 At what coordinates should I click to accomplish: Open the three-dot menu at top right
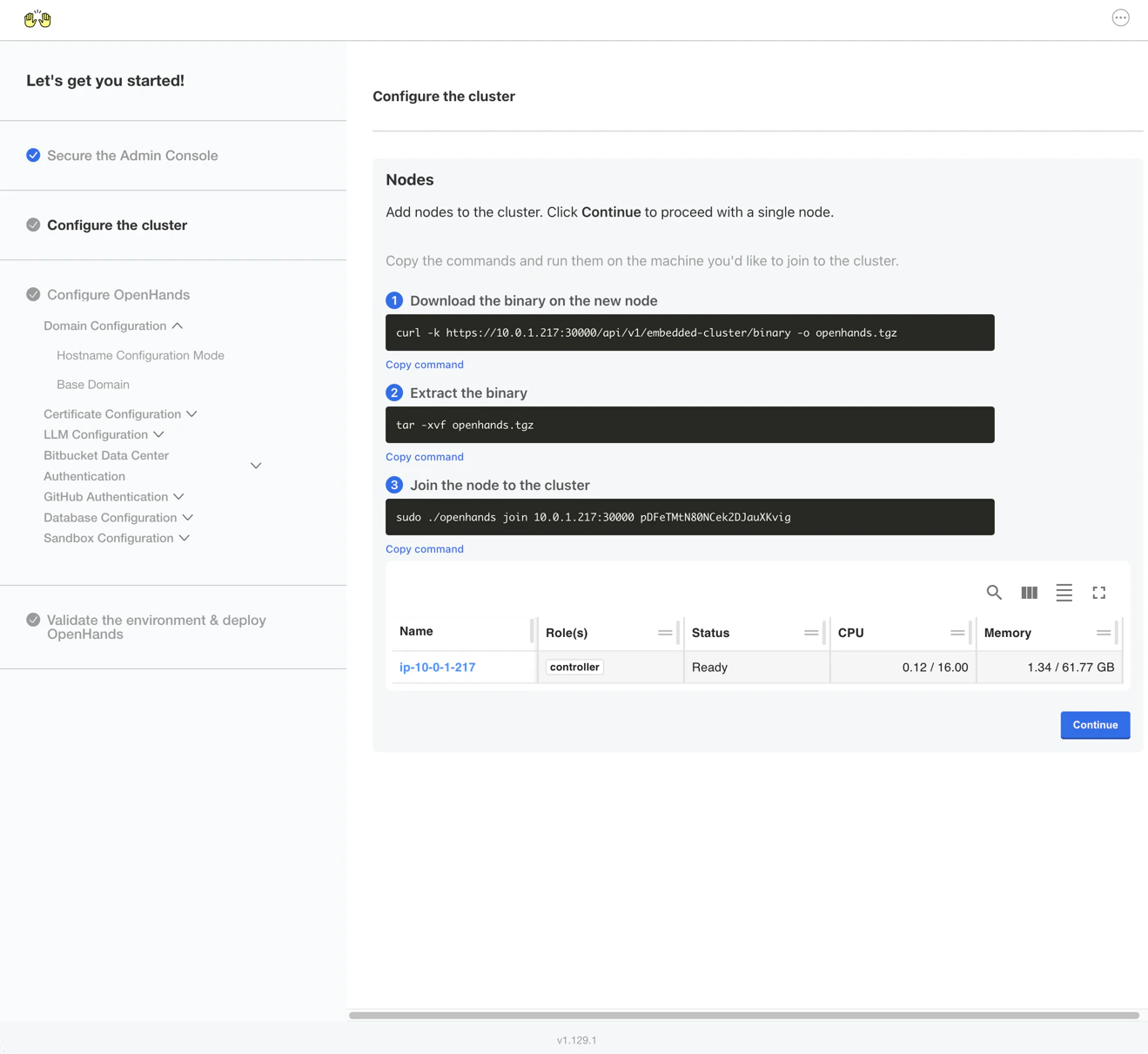1120,17
